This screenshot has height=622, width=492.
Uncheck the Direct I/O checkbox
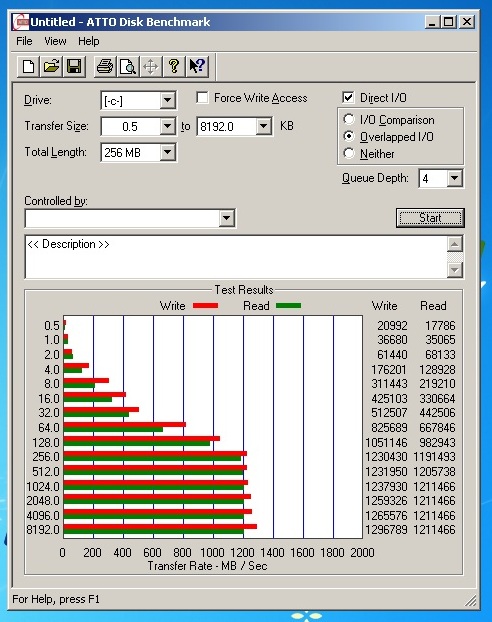[x=348, y=98]
